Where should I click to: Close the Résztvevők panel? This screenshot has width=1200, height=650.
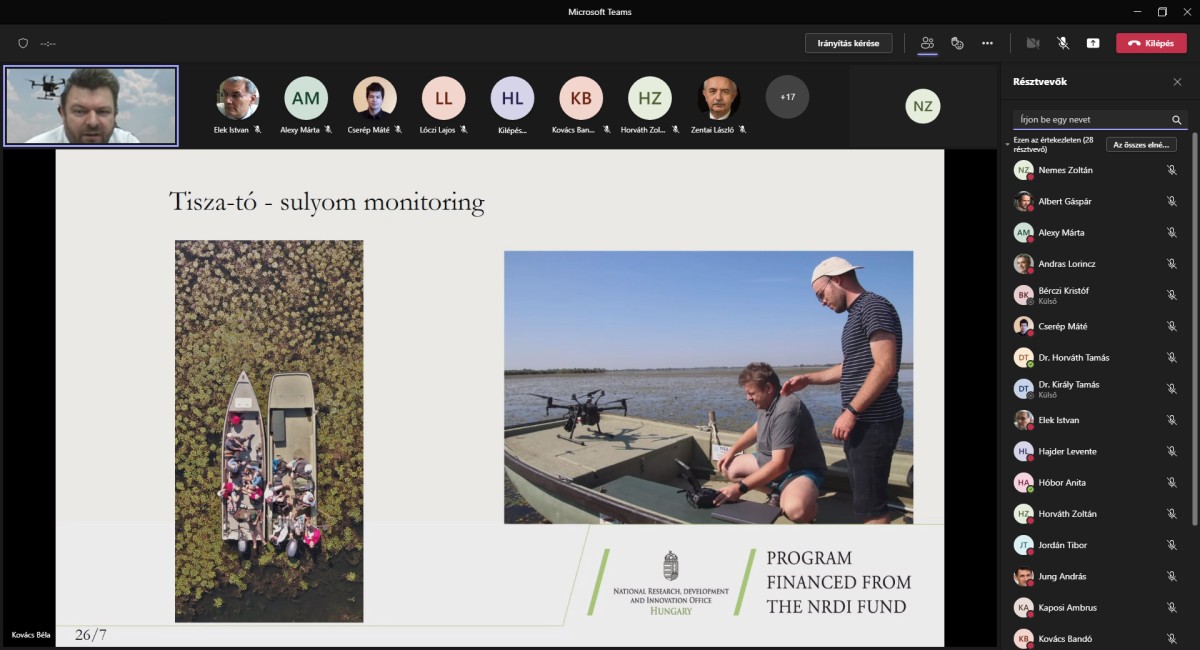pos(1177,82)
